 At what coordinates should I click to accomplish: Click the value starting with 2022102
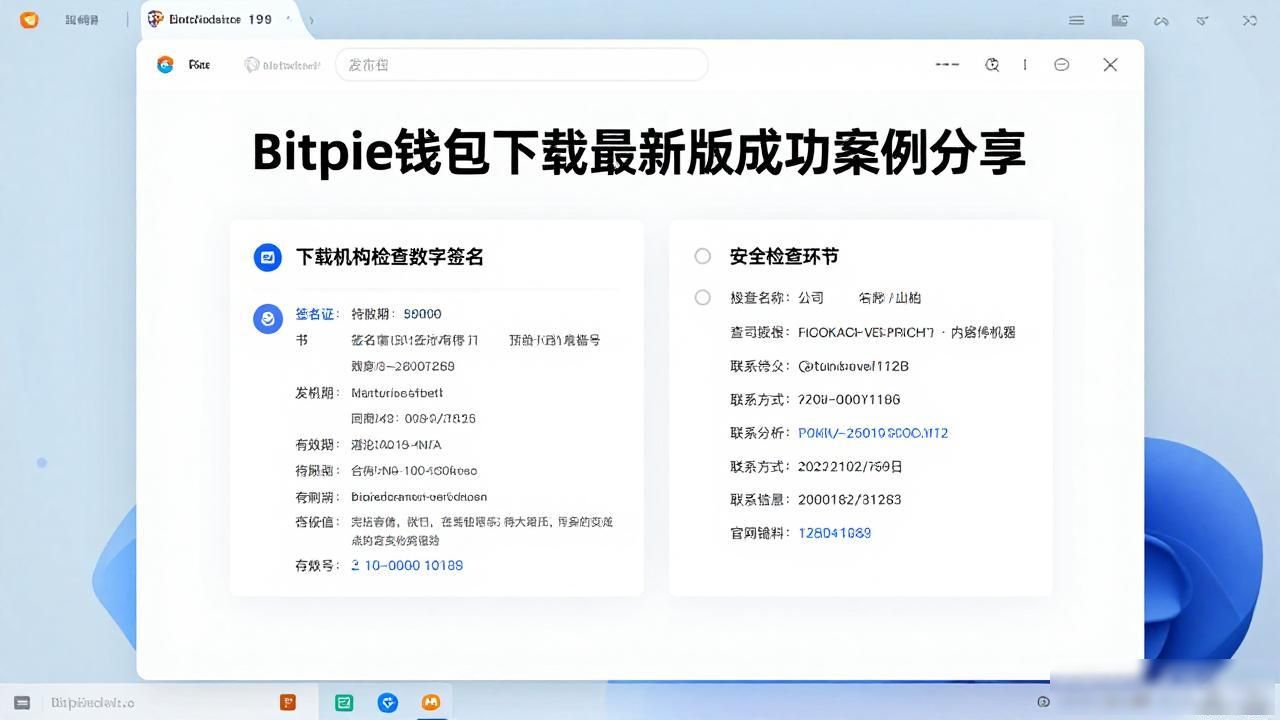pyautogui.click(x=850, y=466)
